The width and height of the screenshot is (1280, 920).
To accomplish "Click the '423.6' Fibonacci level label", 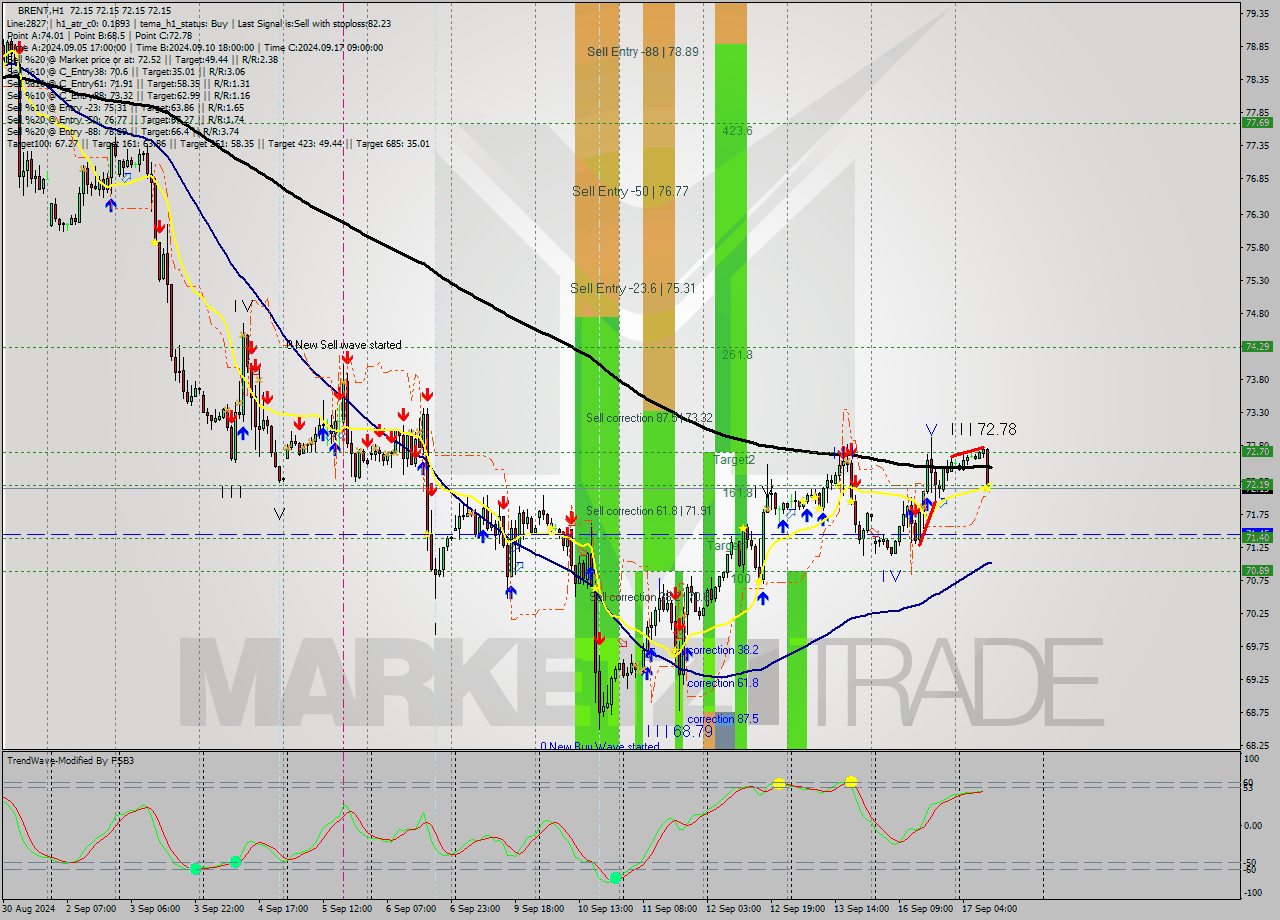I will pyautogui.click(x=737, y=131).
